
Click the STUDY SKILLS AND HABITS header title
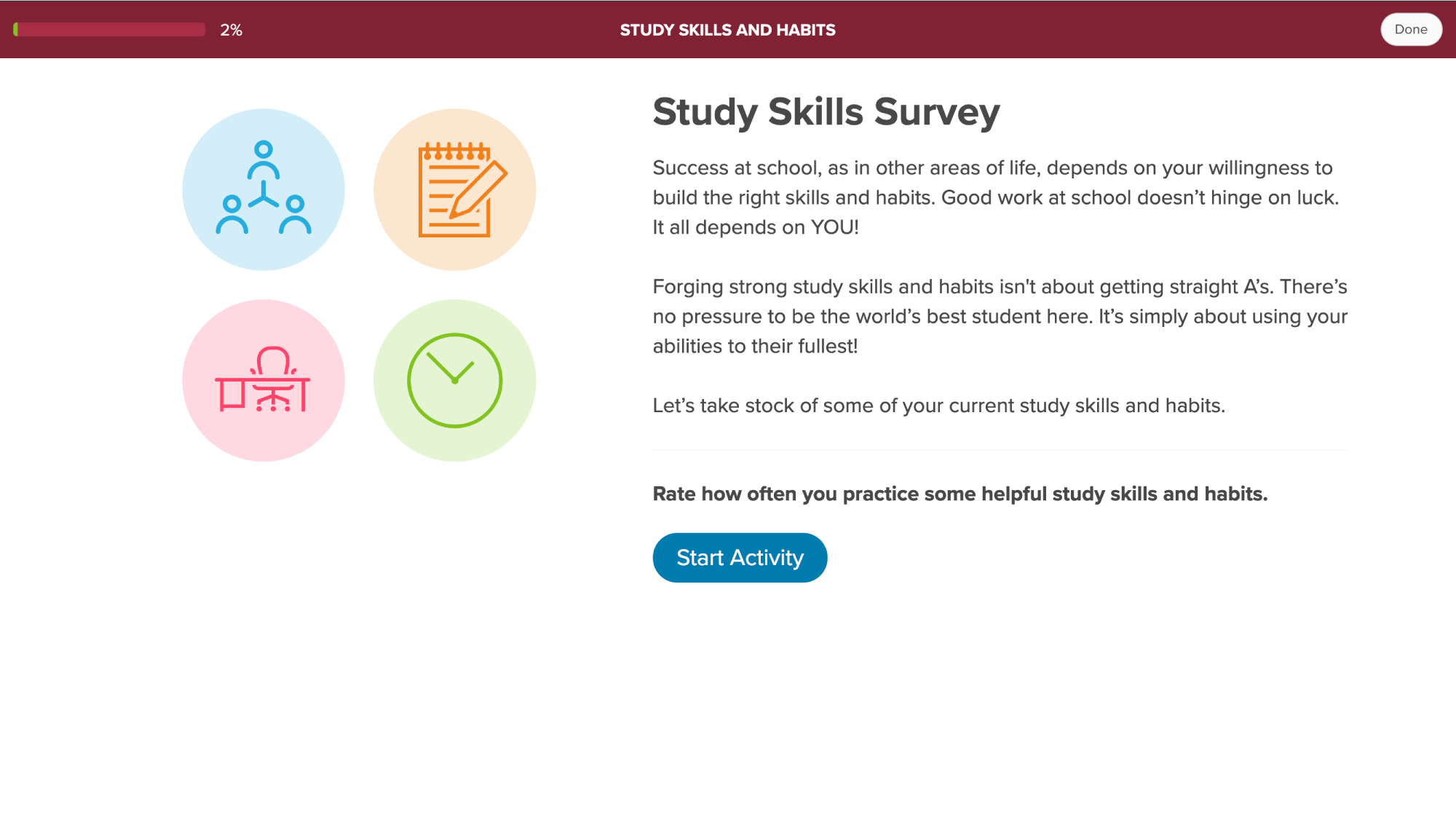click(x=727, y=30)
